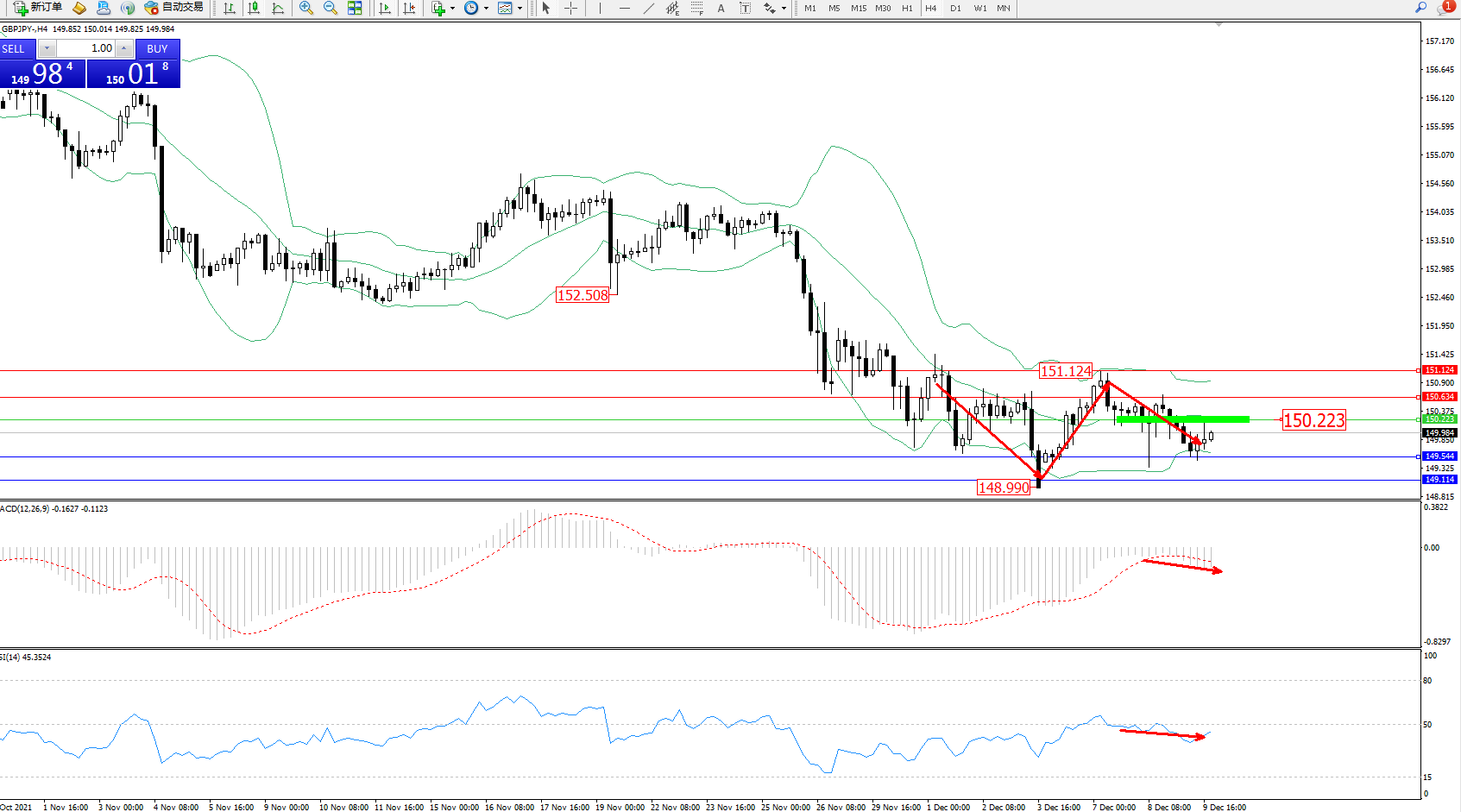The image size is (1461, 812).
Task: Open the indicators list dropdown arrow
Action: click(452, 9)
